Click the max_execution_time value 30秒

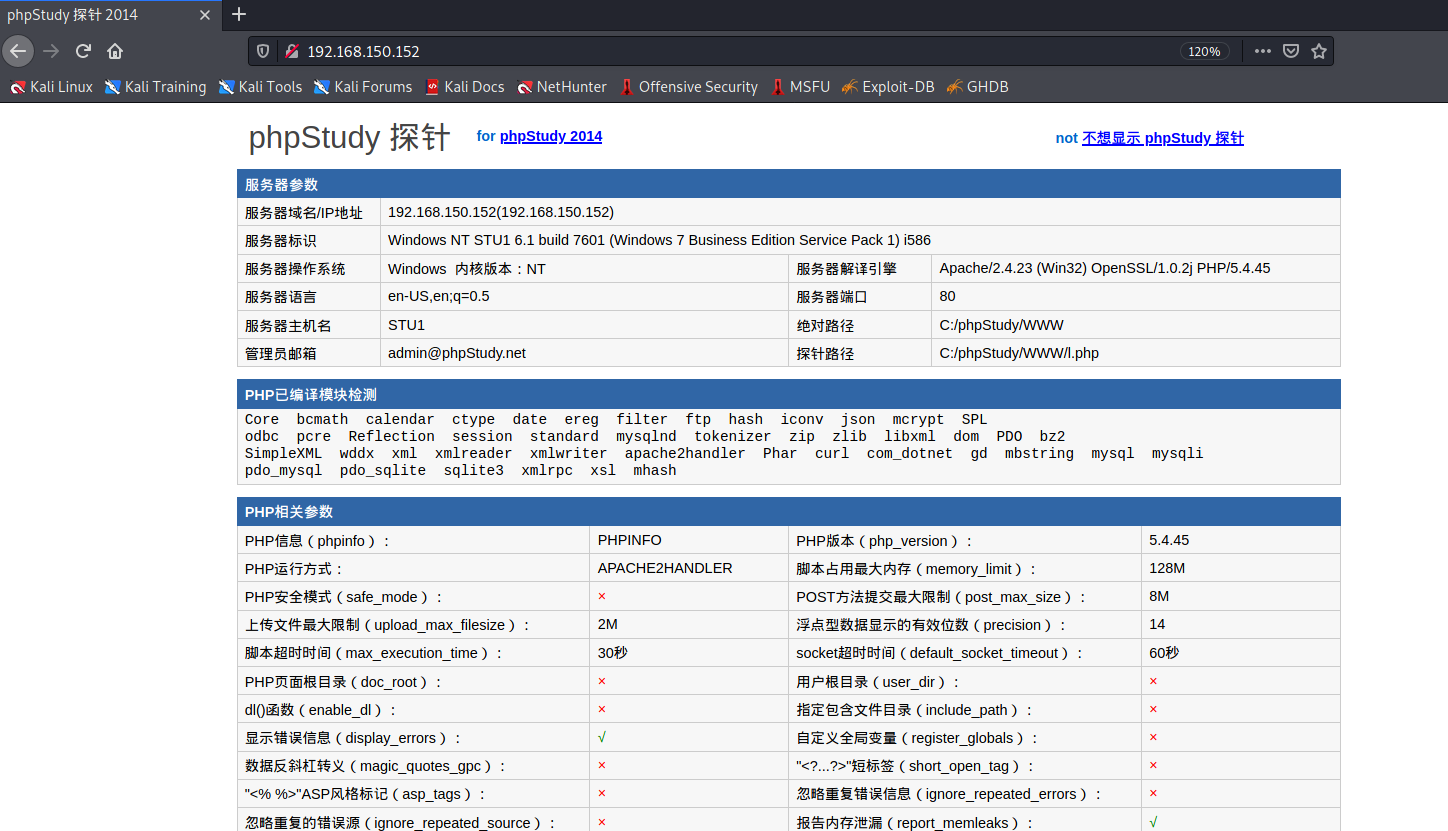point(613,653)
